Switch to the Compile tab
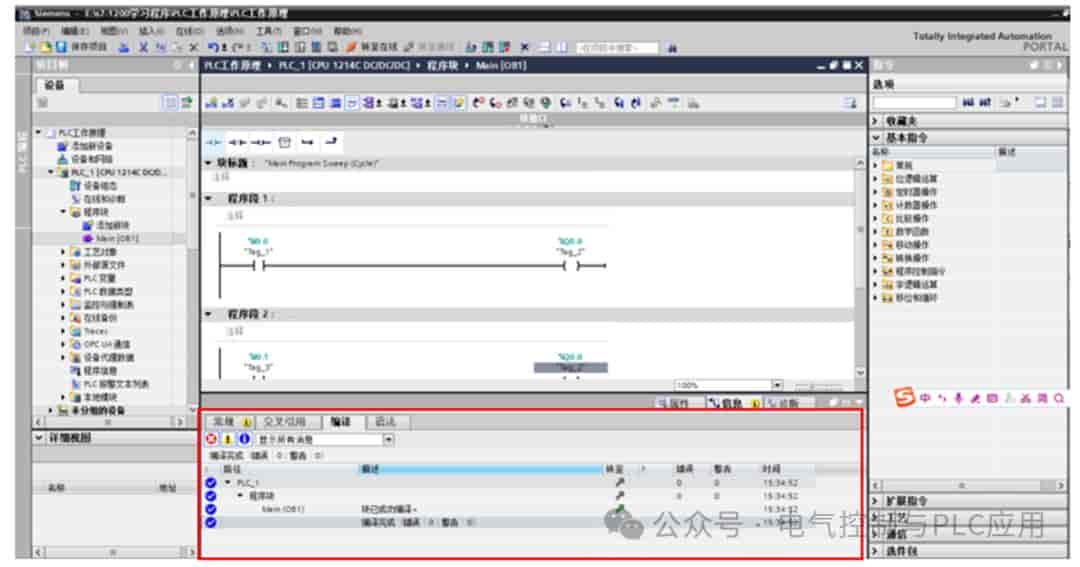 (x=340, y=422)
